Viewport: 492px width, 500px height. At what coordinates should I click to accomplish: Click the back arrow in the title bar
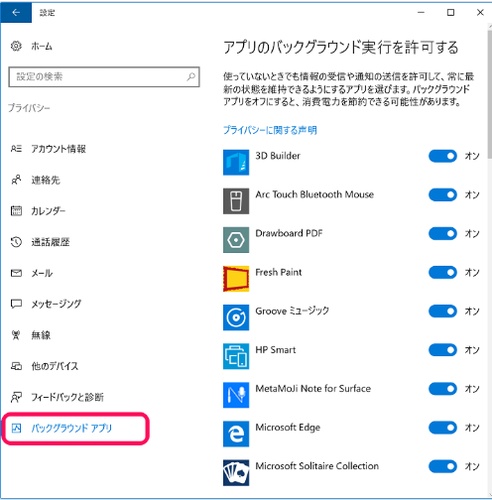click(16, 12)
